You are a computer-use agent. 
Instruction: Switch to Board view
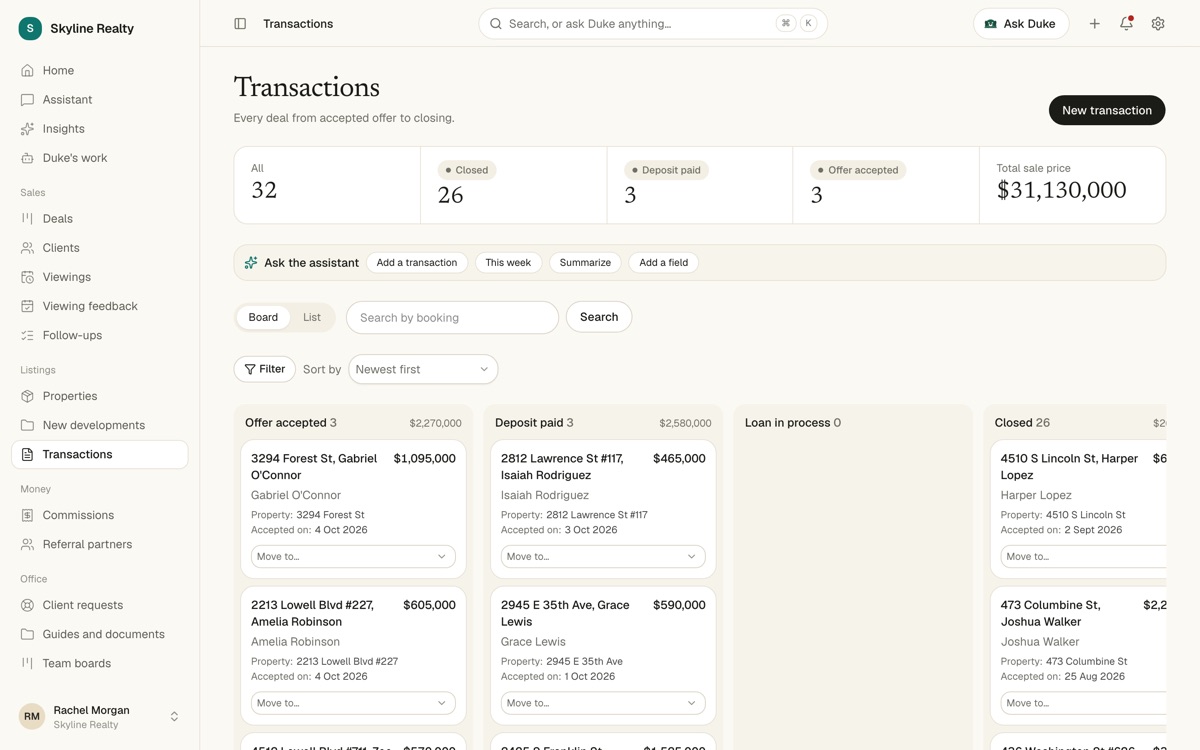(263, 317)
